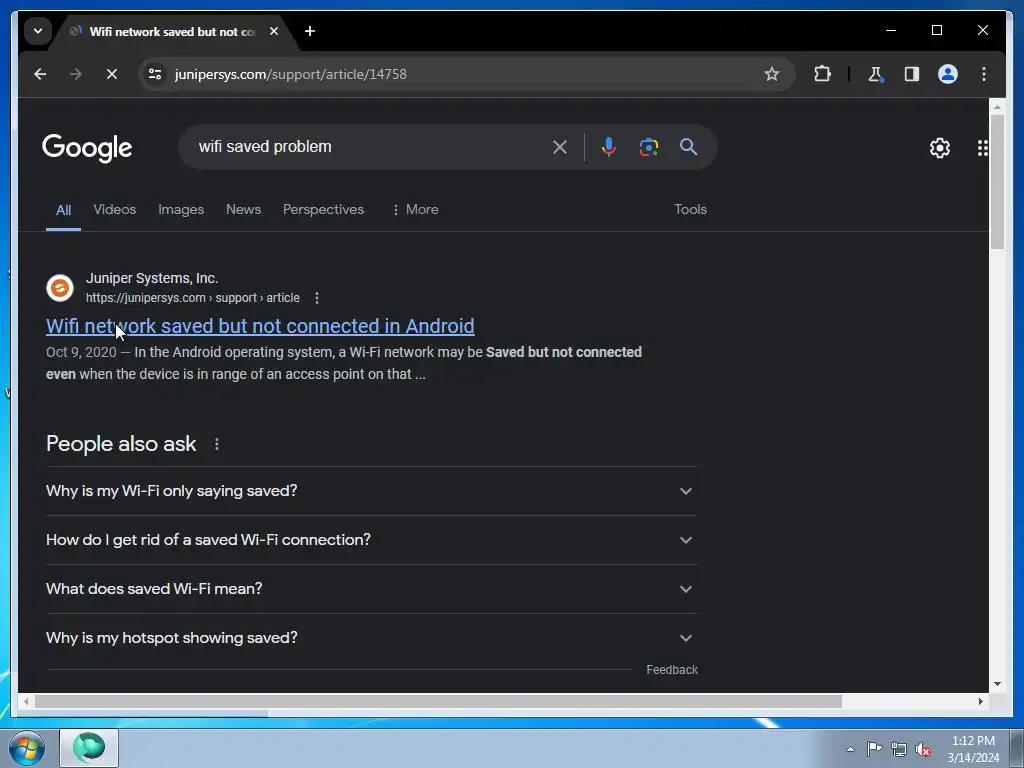Open Wifi network saved but not connected link
The width and height of the screenshot is (1024, 768).
pos(260,326)
